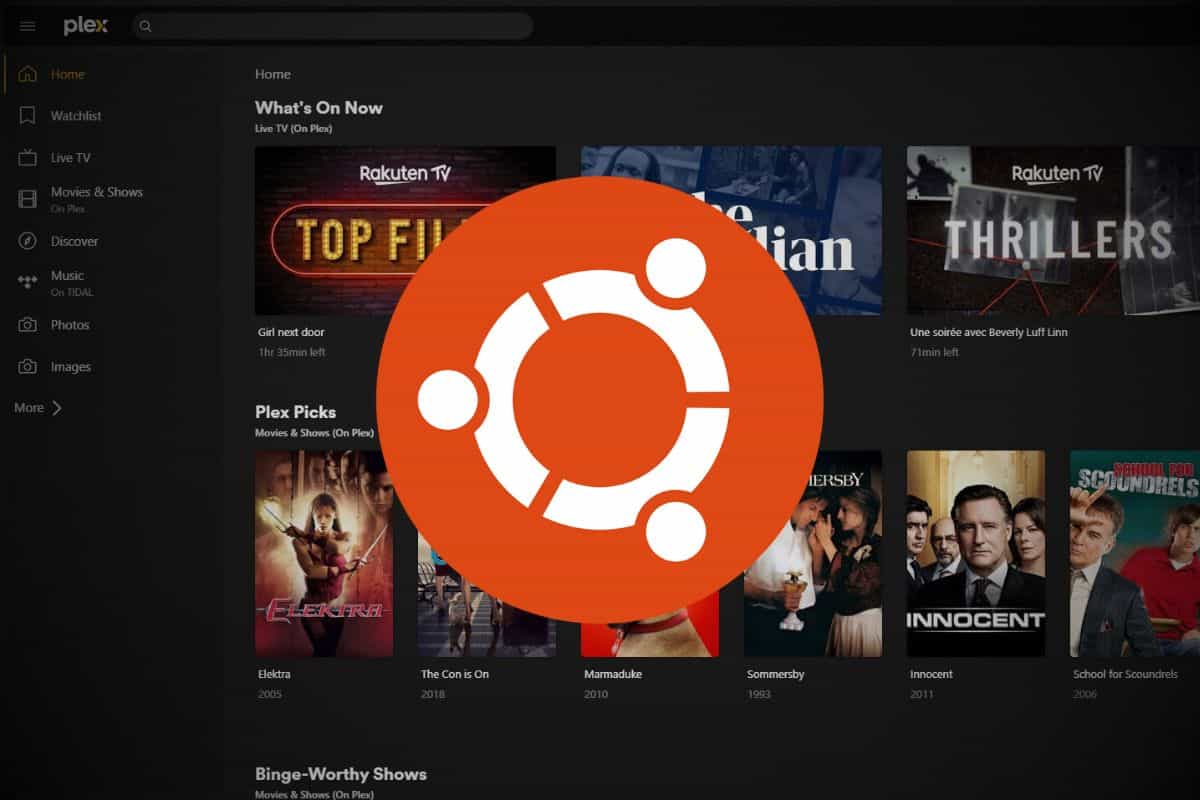
Task: Open Discover in the sidebar
Action: point(75,241)
